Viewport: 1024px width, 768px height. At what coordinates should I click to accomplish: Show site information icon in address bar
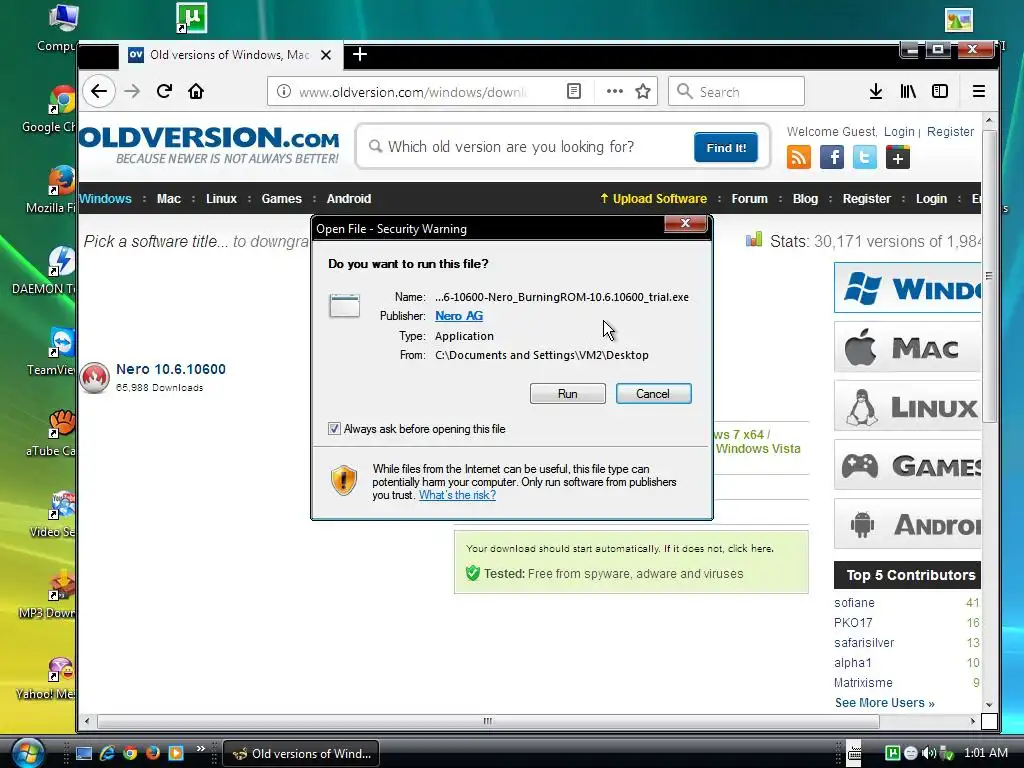click(x=283, y=91)
